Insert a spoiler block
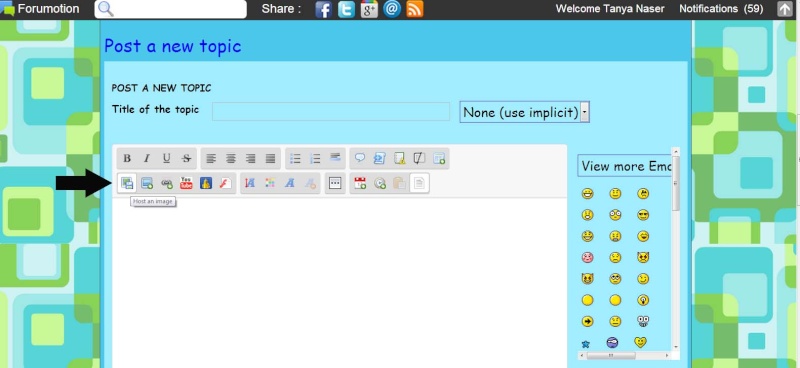800x368 pixels. (x=399, y=159)
